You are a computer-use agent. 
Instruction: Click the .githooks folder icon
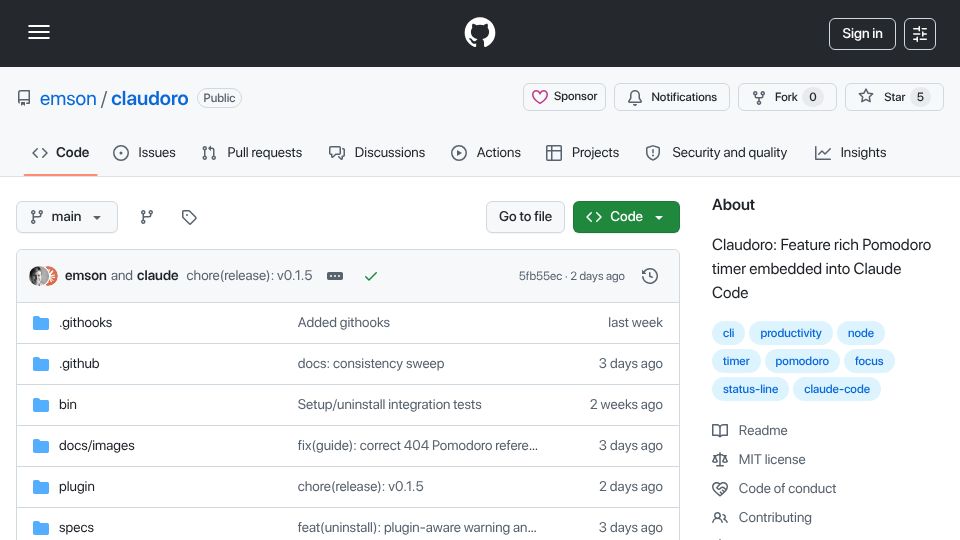click(x=41, y=323)
